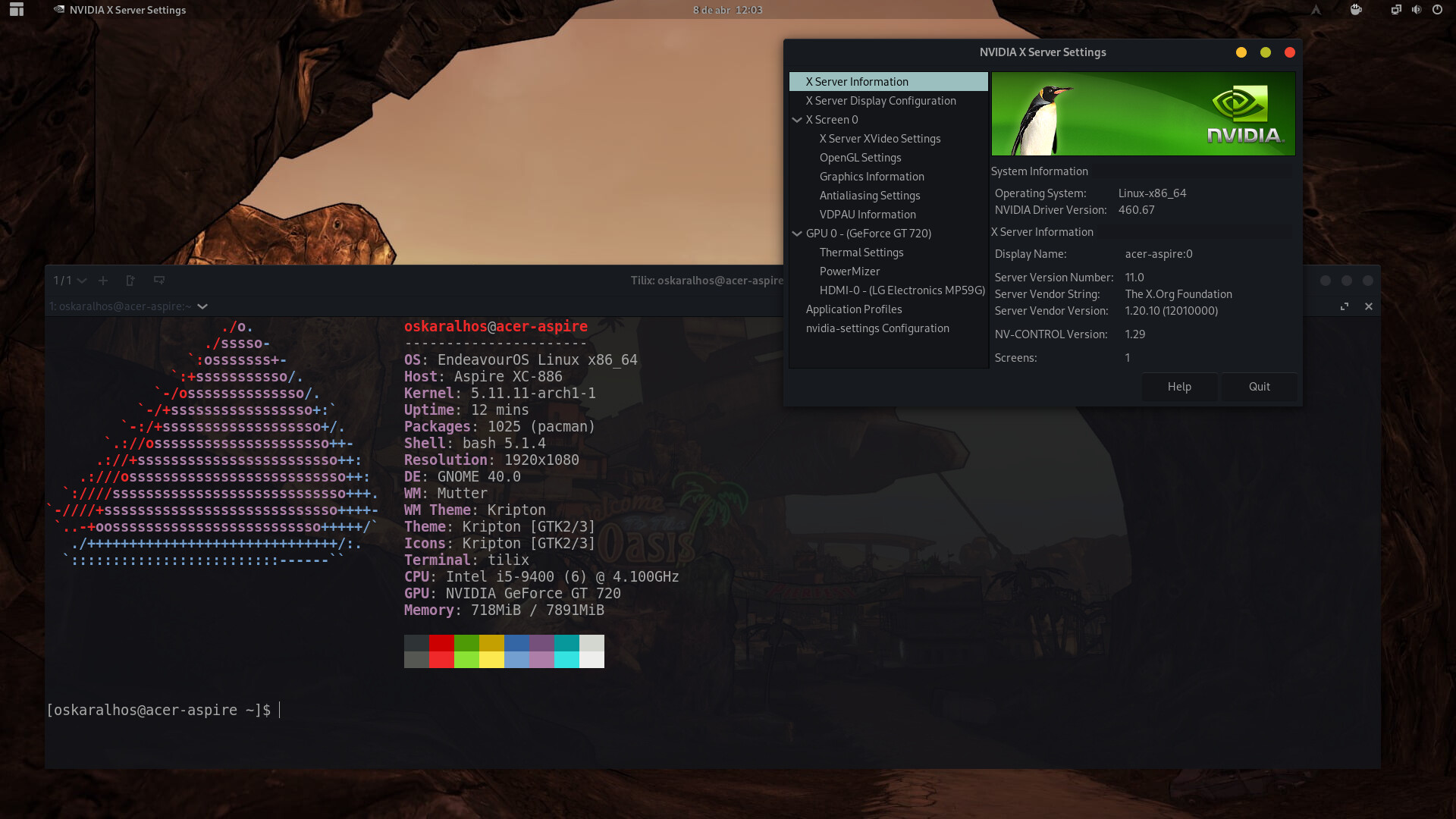Click the yellow minimize button of NVIDIA window
1456x819 pixels.
(x=1241, y=52)
